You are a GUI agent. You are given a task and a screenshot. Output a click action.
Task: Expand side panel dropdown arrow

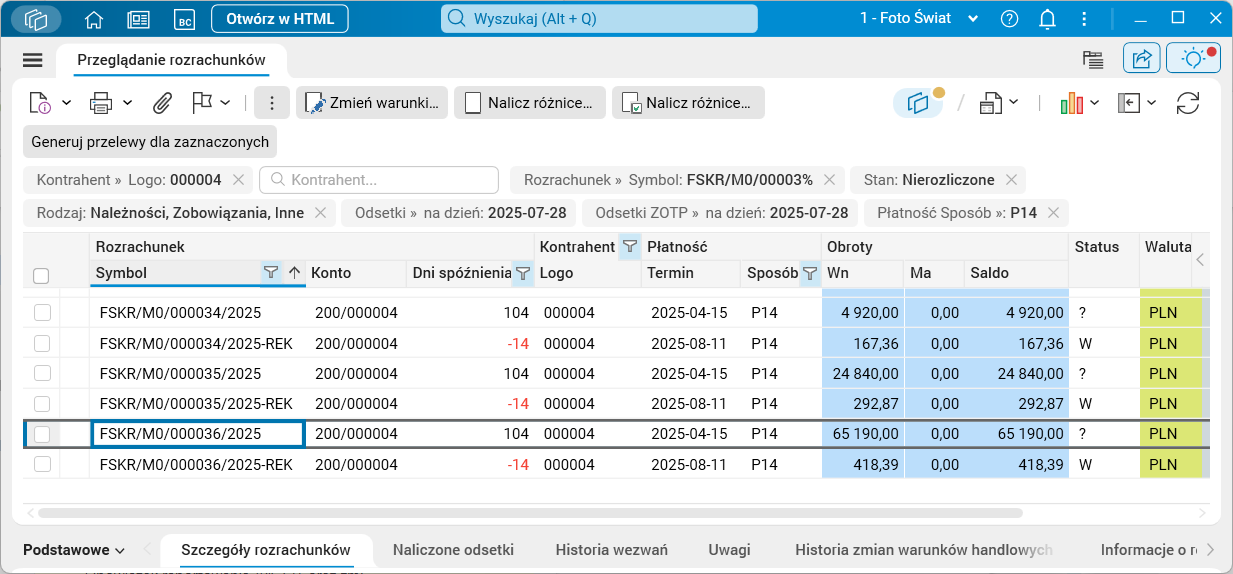[x=1152, y=102]
